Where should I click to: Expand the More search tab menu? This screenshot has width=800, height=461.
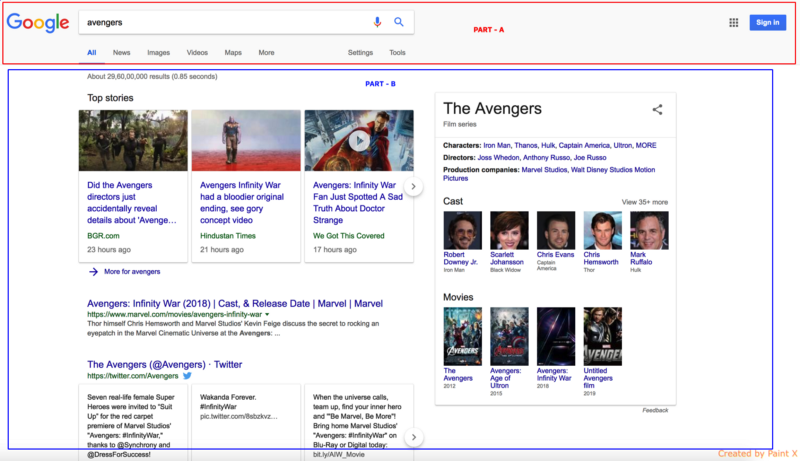(x=266, y=53)
